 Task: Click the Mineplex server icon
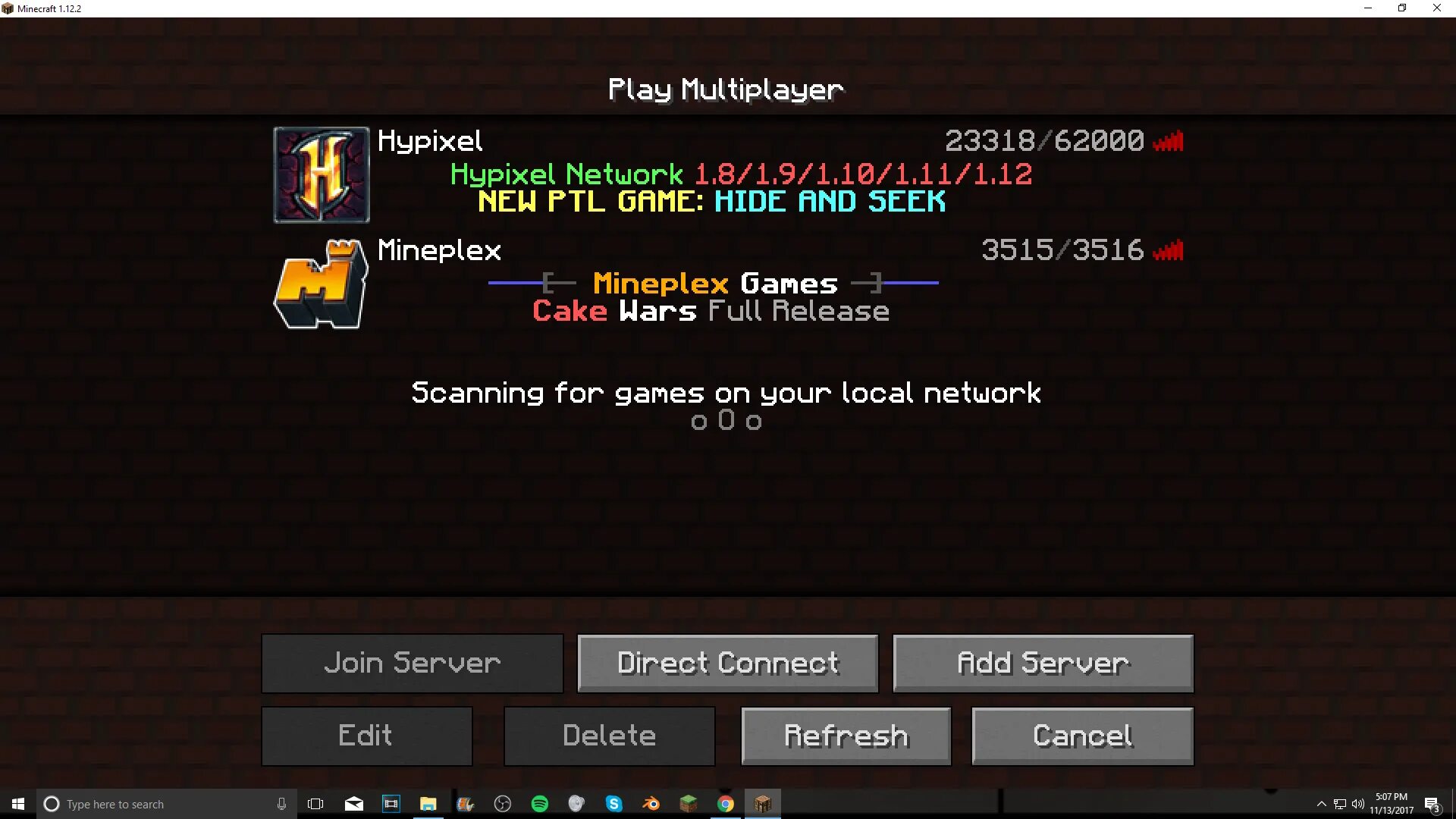[x=320, y=282]
